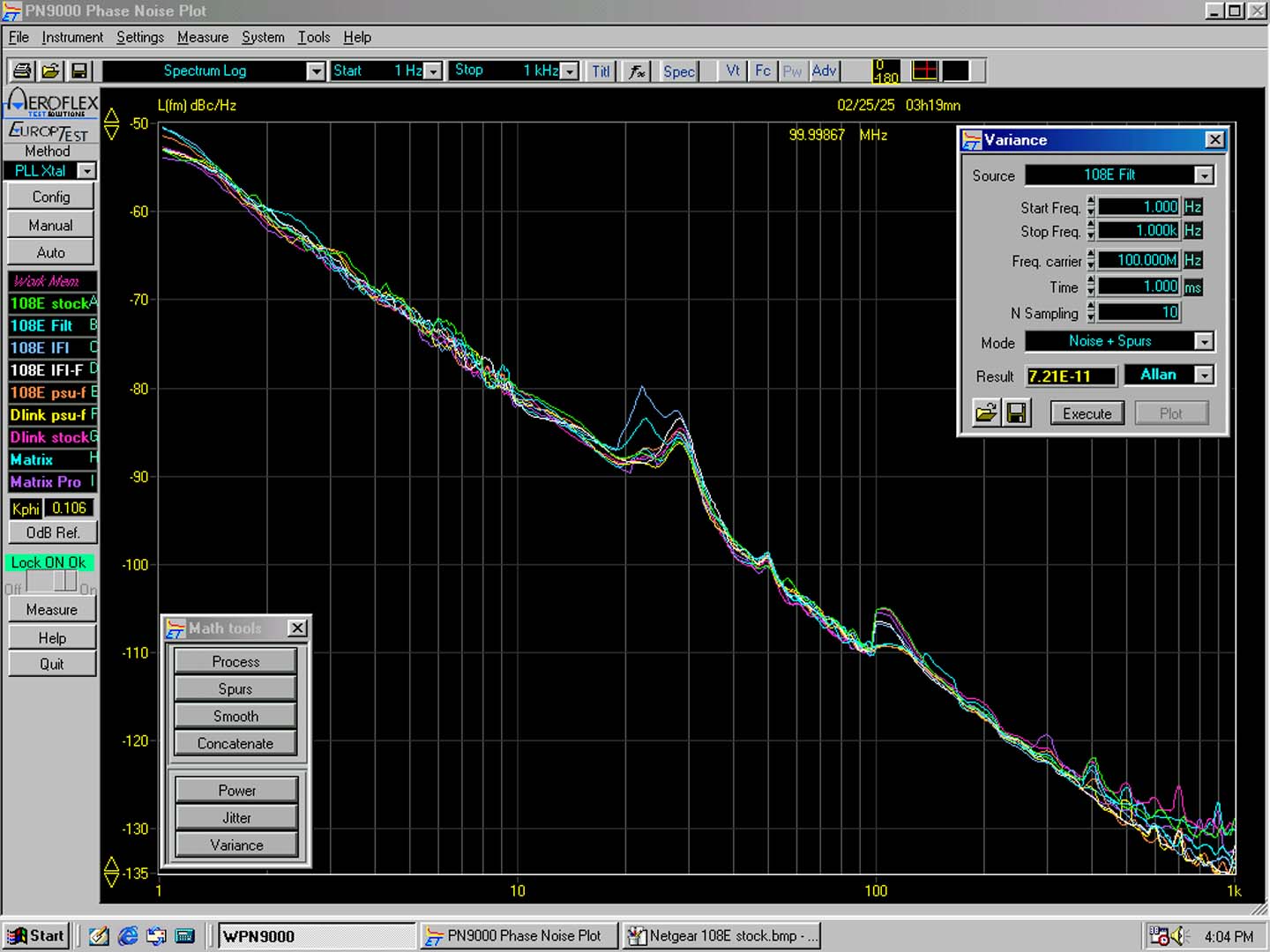This screenshot has width=1270, height=952.
Task: Select the 108E Filt trace memory
Action: (x=52, y=325)
